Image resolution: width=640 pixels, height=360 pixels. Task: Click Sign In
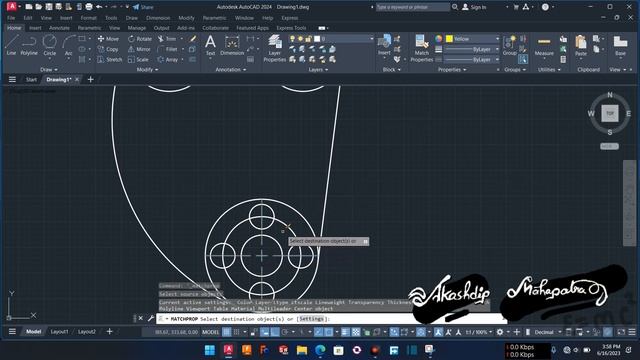coord(474,7)
